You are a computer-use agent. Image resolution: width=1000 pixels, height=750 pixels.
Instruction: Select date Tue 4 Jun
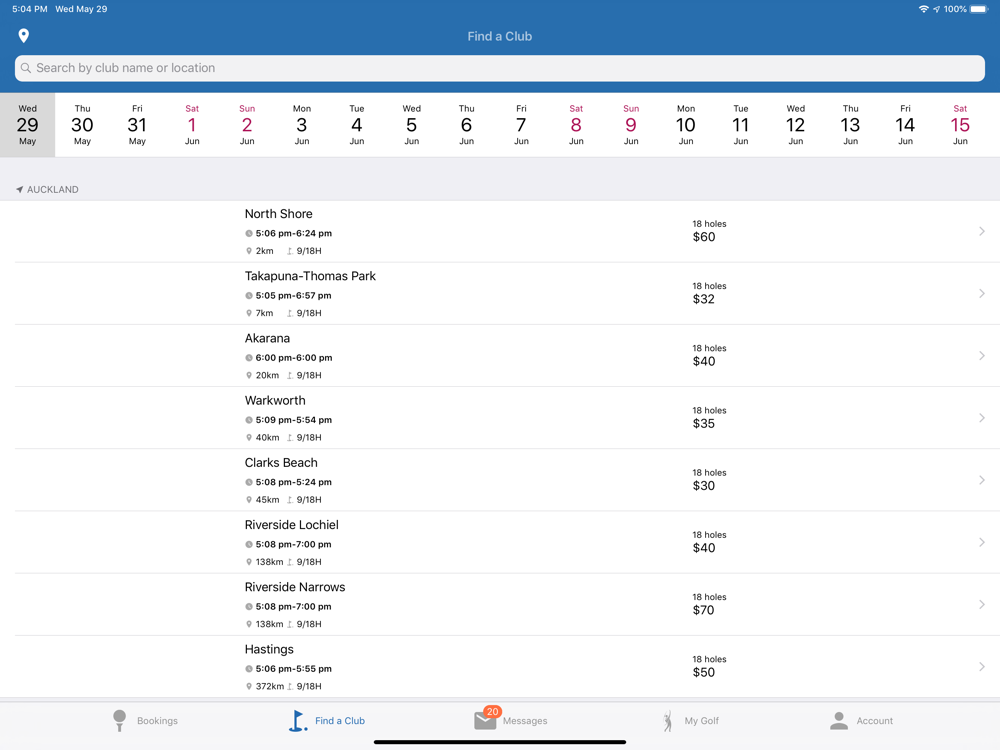(x=357, y=125)
